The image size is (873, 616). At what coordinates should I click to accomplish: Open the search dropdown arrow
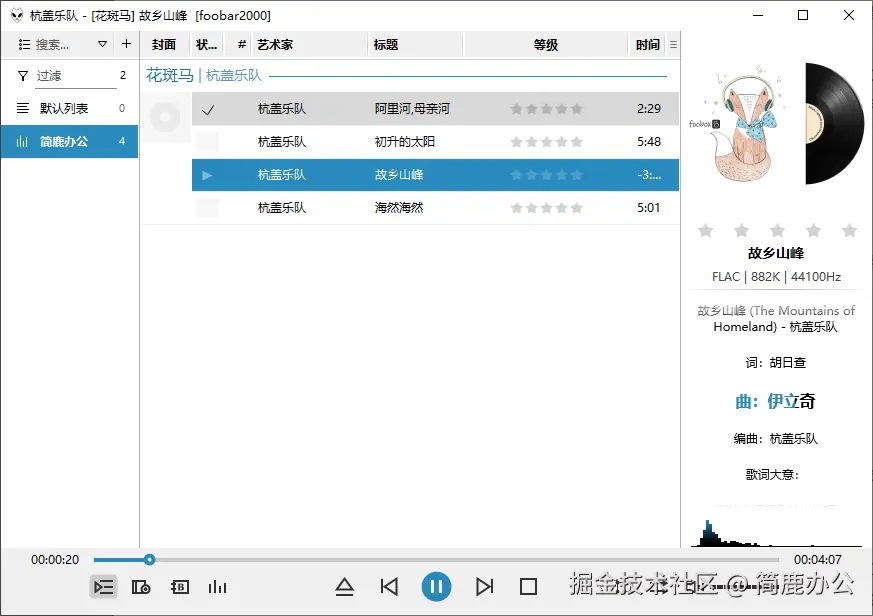[103, 44]
